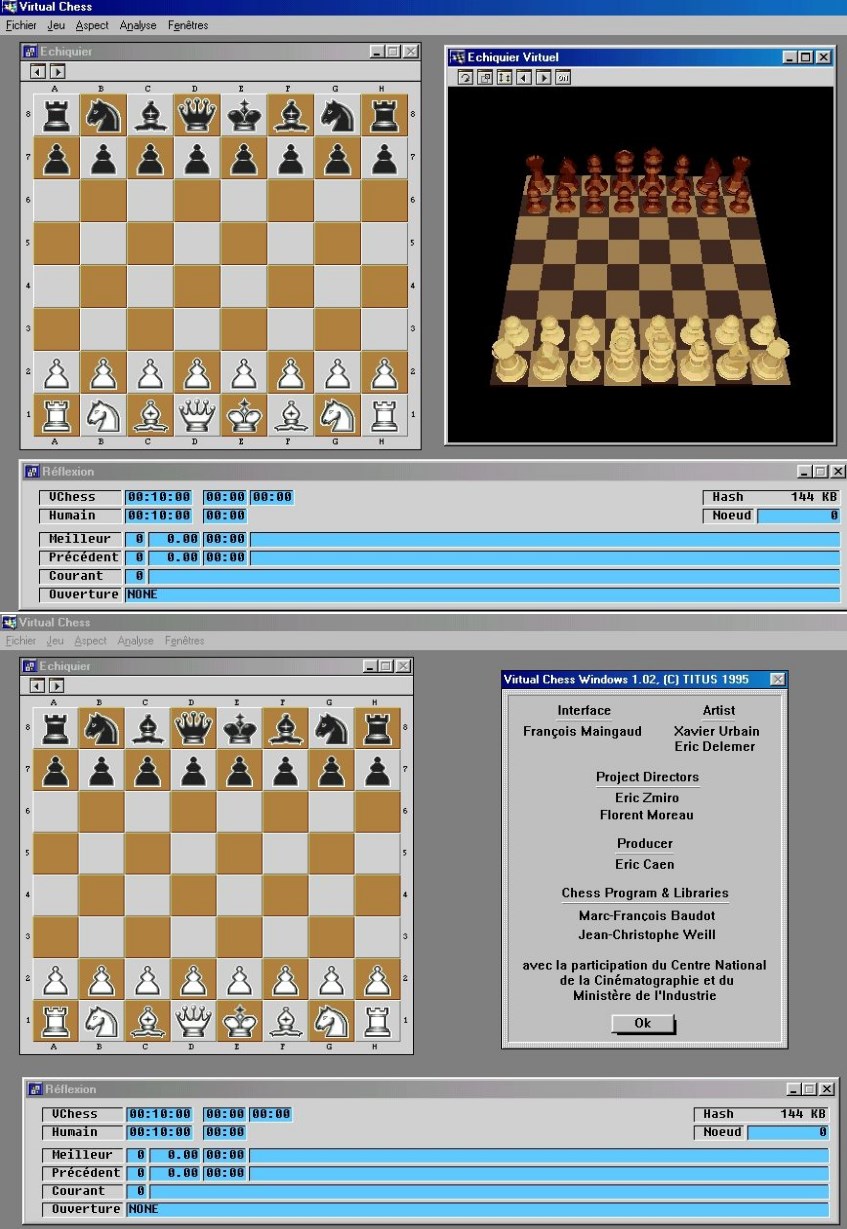Toggle the 'on' button in Echiquier Virtuel toolbar
Viewport: 847px width, 1229px height.
click(x=563, y=77)
